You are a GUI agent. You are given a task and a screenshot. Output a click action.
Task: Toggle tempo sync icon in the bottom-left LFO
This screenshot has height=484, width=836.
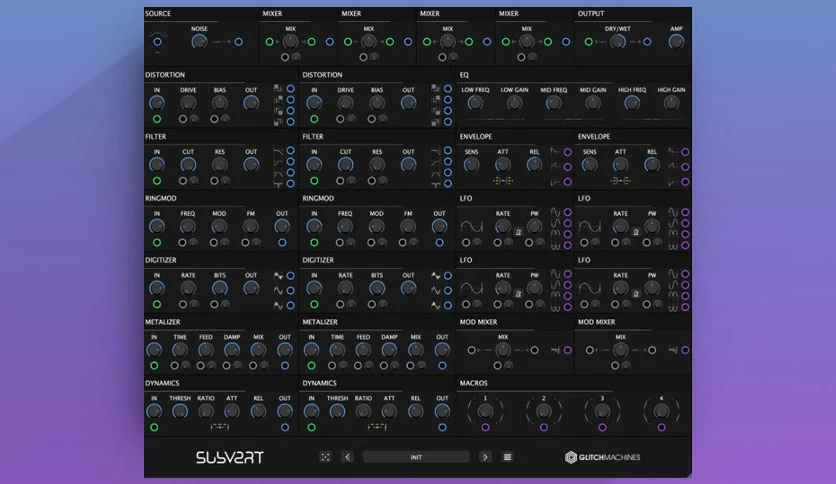click(x=518, y=294)
